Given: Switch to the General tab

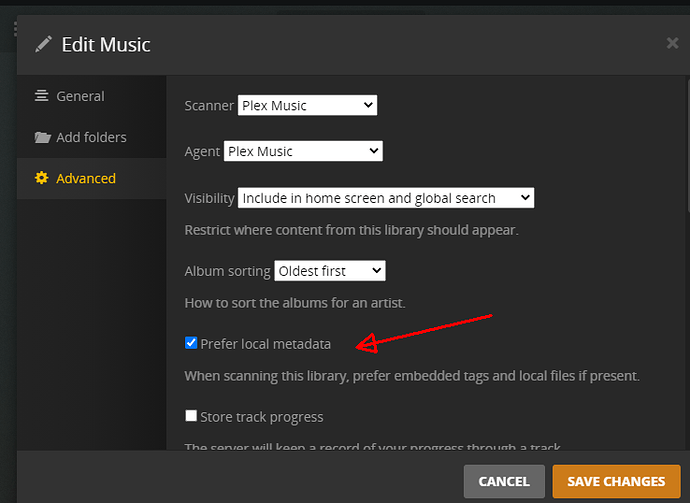Looking at the screenshot, I should pyautogui.click(x=80, y=96).
